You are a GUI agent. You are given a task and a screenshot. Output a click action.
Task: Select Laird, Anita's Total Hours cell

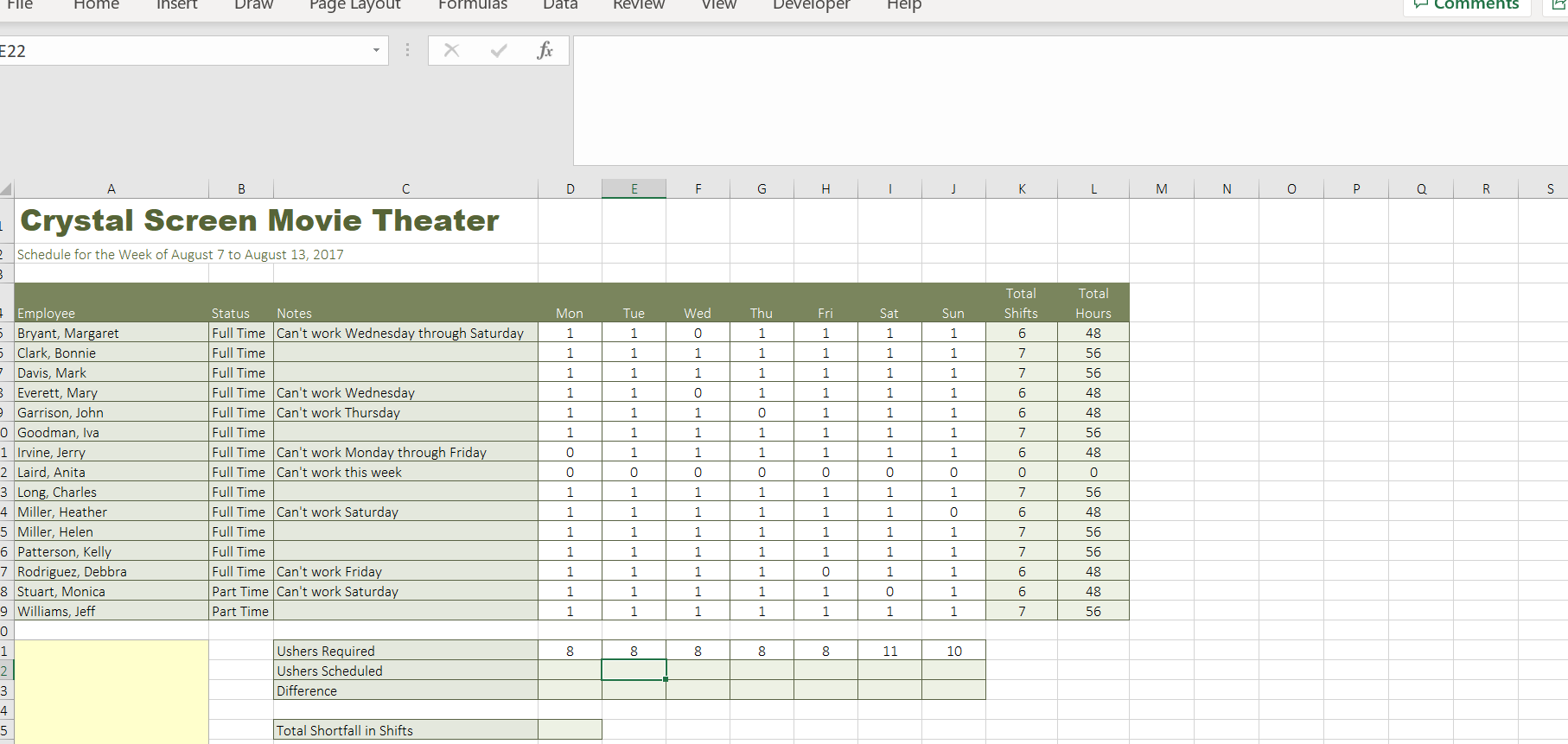click(1093, 472)
